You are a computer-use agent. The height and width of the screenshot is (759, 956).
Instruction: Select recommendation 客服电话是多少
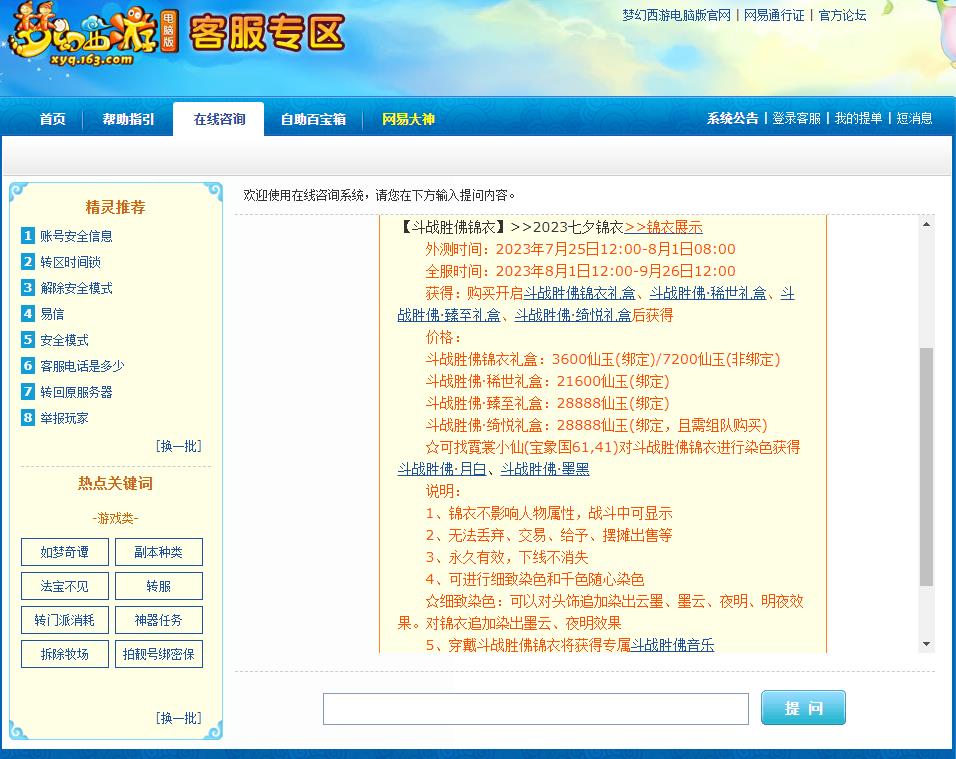[x=82, y=366]
